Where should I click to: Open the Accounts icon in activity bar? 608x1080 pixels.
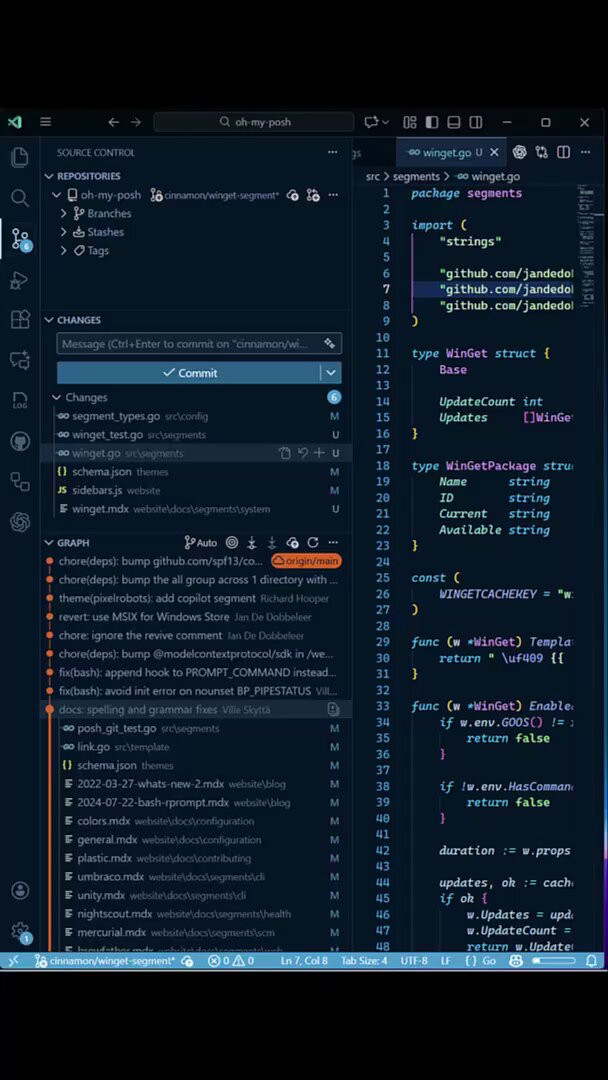tap(20, 890)
